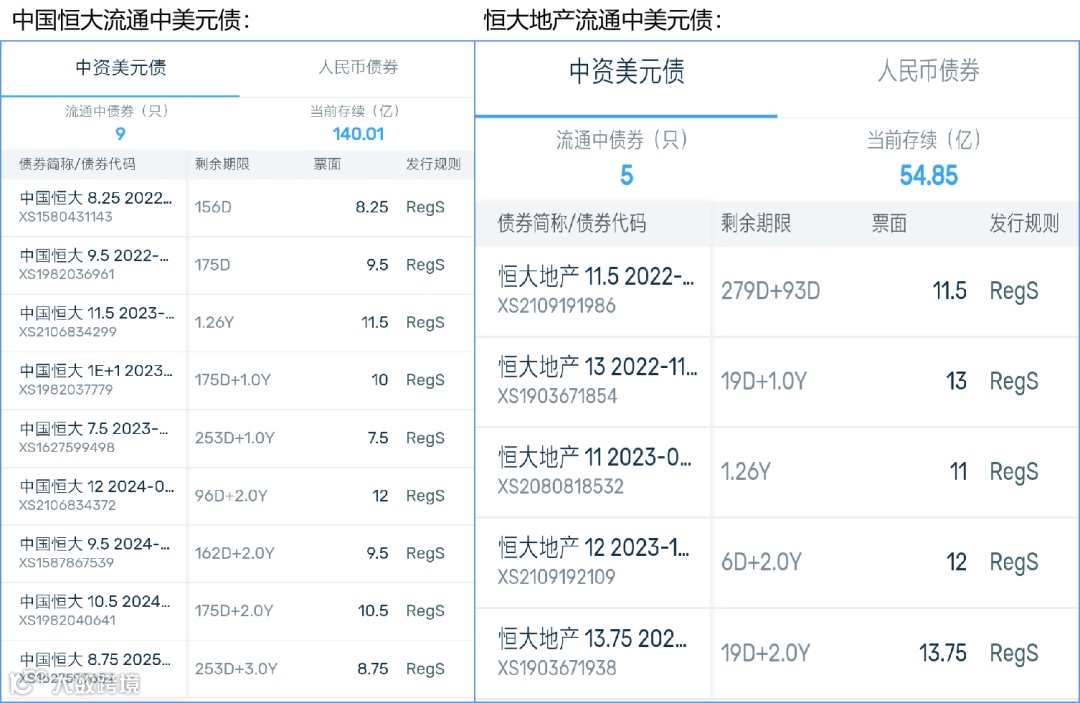Screen dimensions: 1080x703
Task: Click bond code XS1982037779
Action: (65, 390)
